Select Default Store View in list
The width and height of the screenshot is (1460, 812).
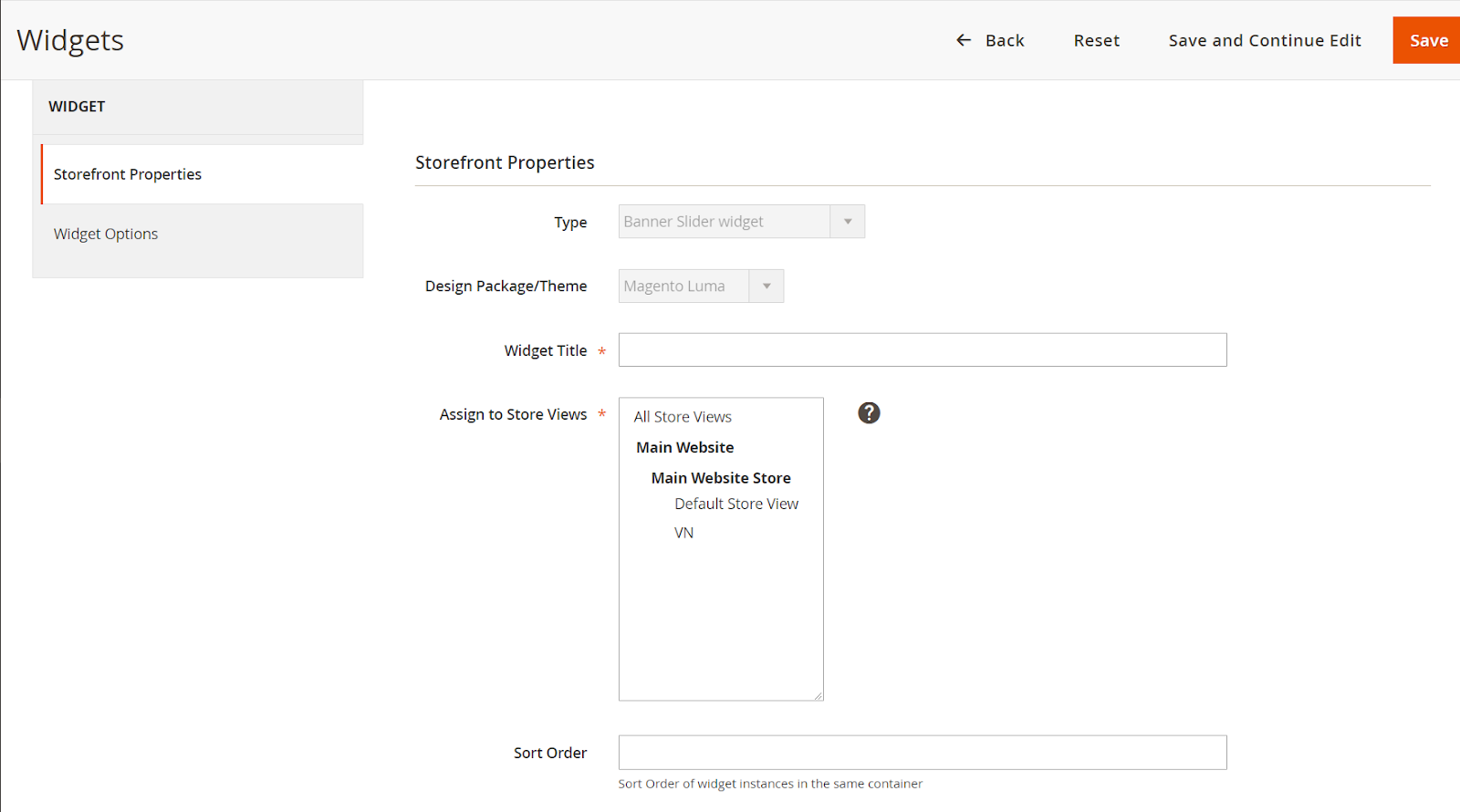click(x=735, y=504)
